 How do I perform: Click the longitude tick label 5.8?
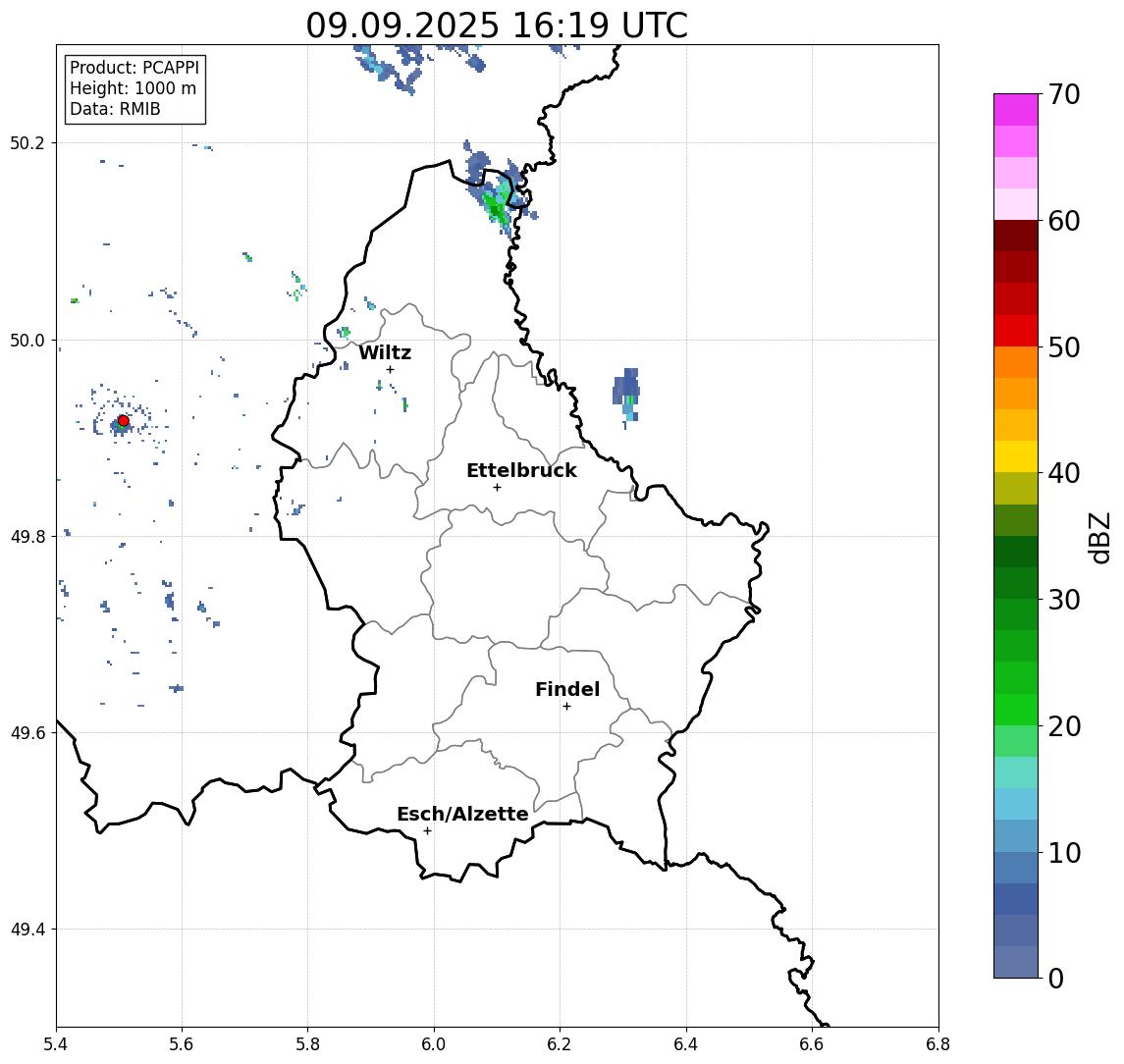307,1044
